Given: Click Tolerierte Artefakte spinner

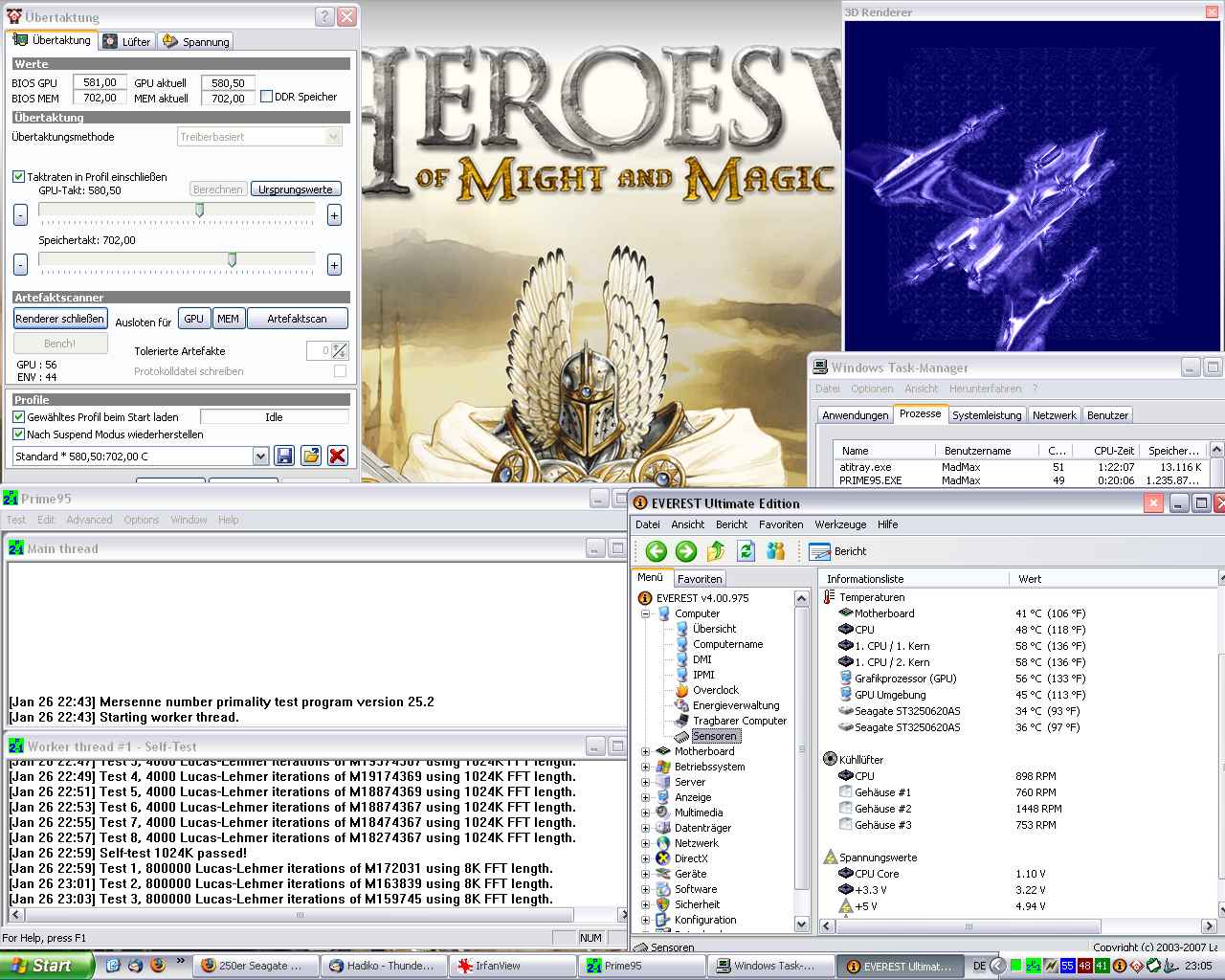Looking at the screenshot, I should pos(342,351).
